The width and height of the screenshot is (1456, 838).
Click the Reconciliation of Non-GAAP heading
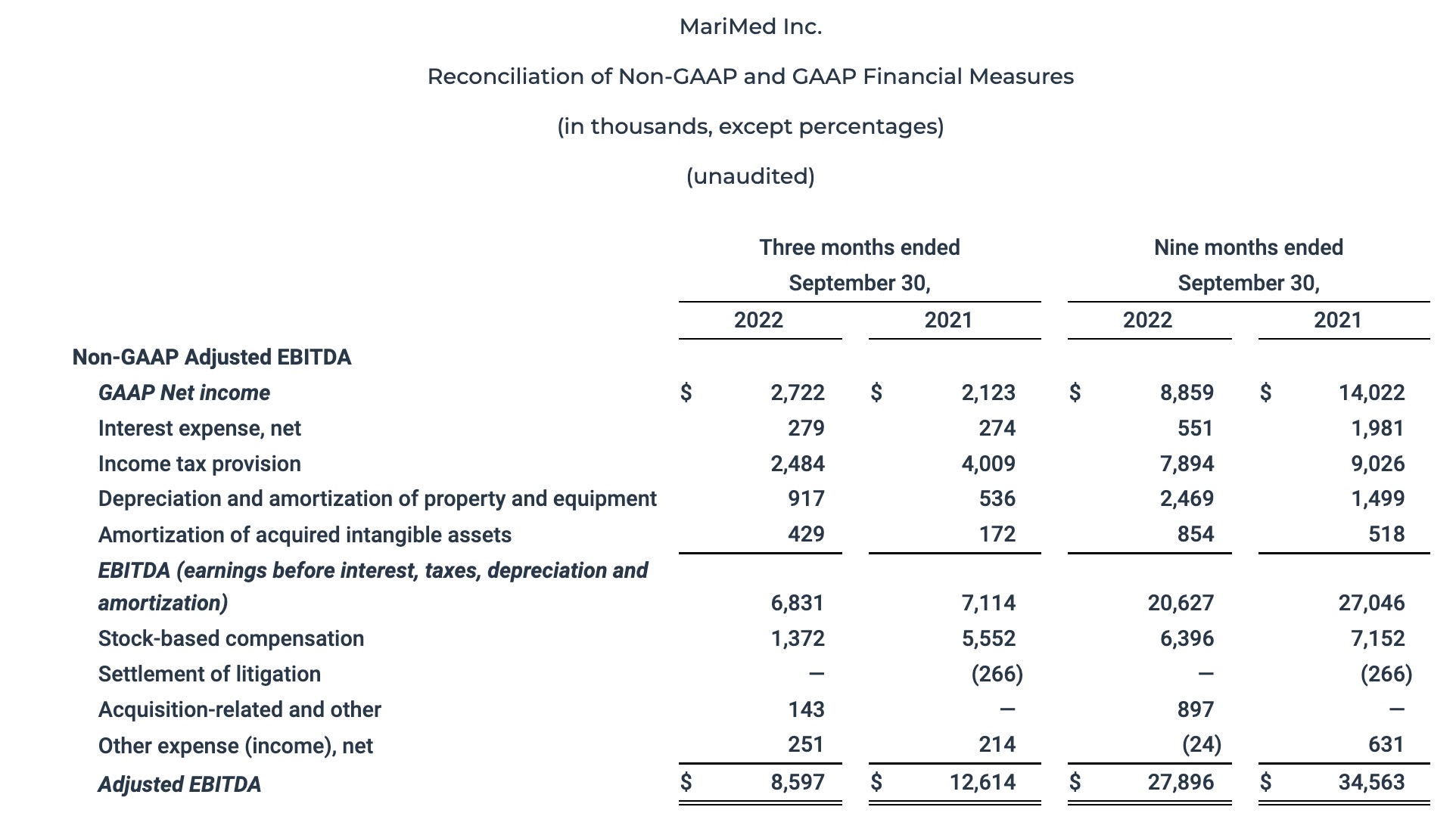pyautogui.click(x=750, y=76)
